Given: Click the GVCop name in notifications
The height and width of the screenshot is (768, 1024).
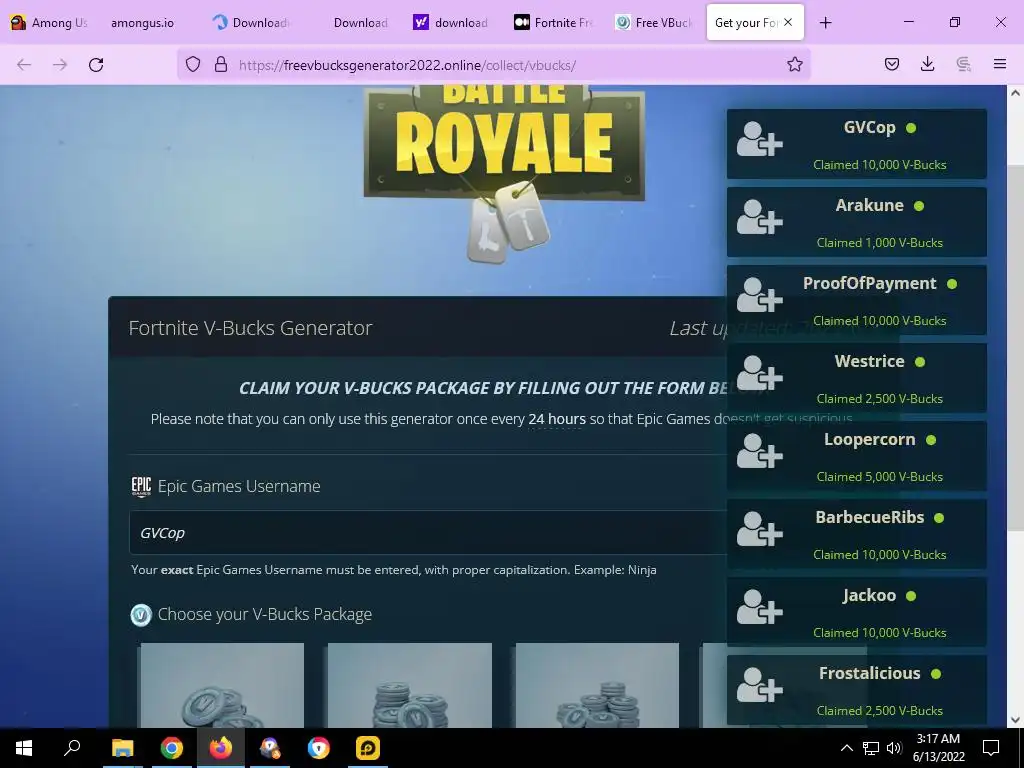Looking at the screenshot, I should click(x=869, y=127).
